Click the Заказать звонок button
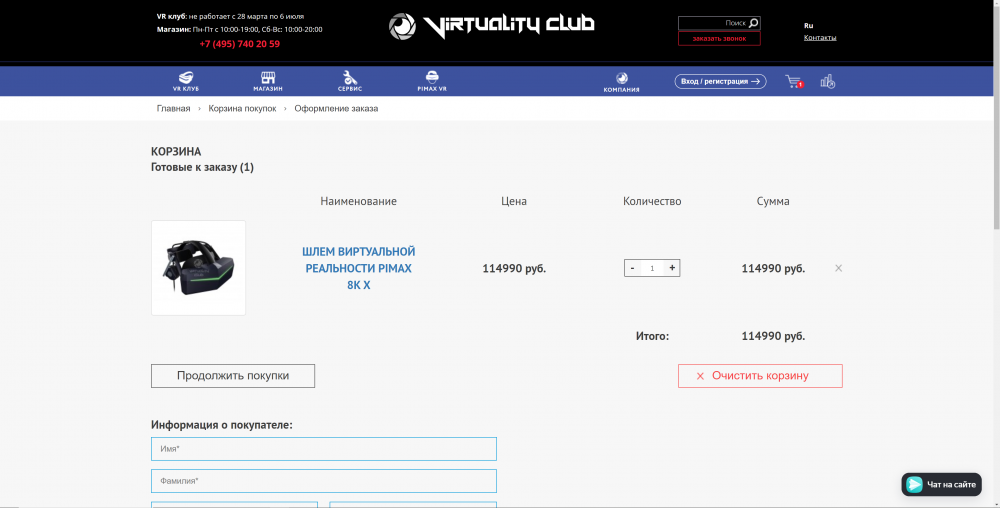 pos(719,38)
